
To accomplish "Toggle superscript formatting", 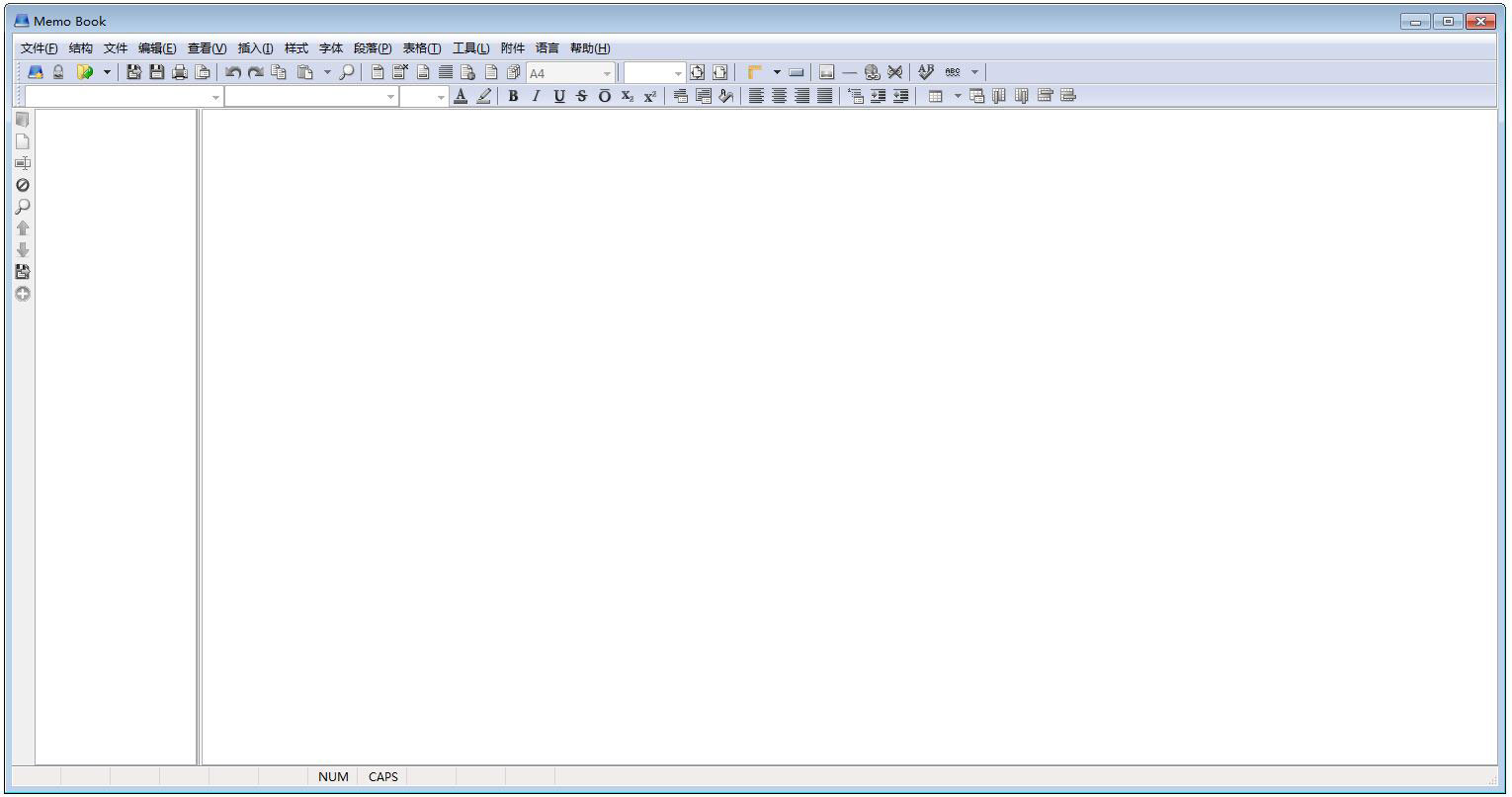I will pyautogui.click(x=650, y=96).
